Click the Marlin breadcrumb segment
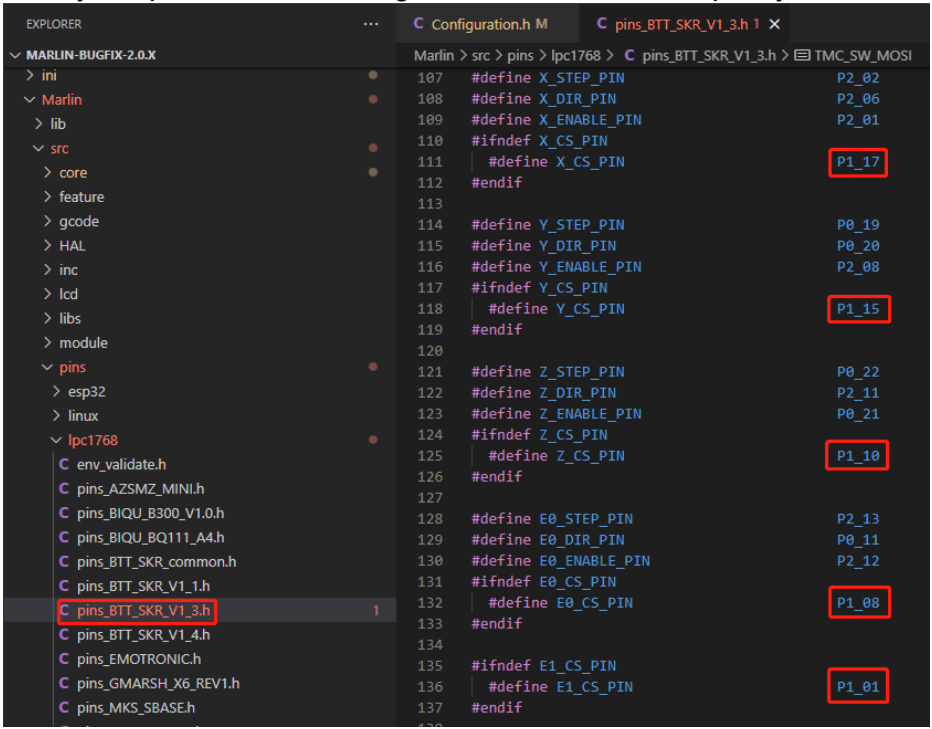The width and height of the screenshot is (932, 729). pyautogui.click(x=434, y=55)
